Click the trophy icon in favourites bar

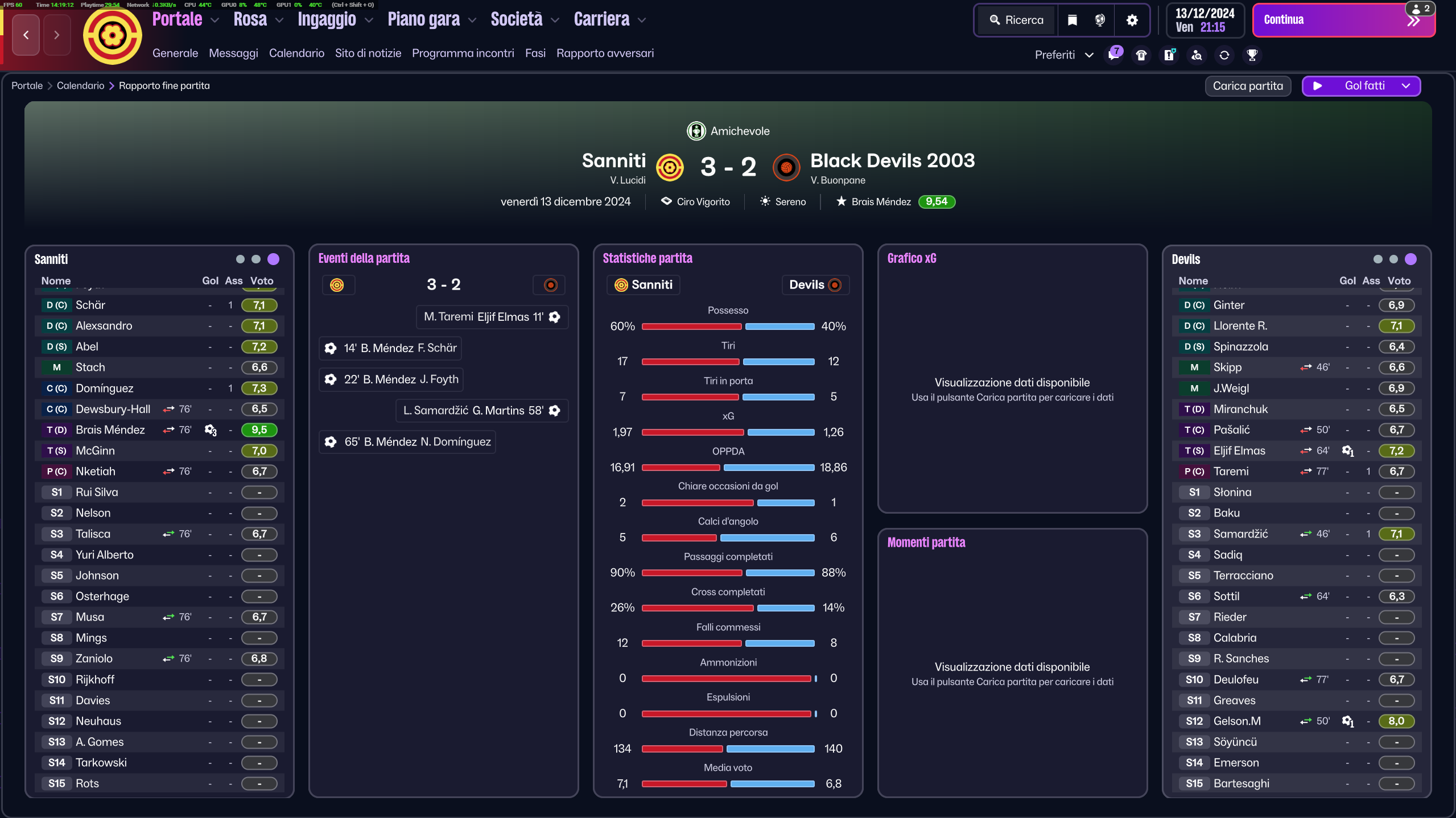(x=1252, y=55)
